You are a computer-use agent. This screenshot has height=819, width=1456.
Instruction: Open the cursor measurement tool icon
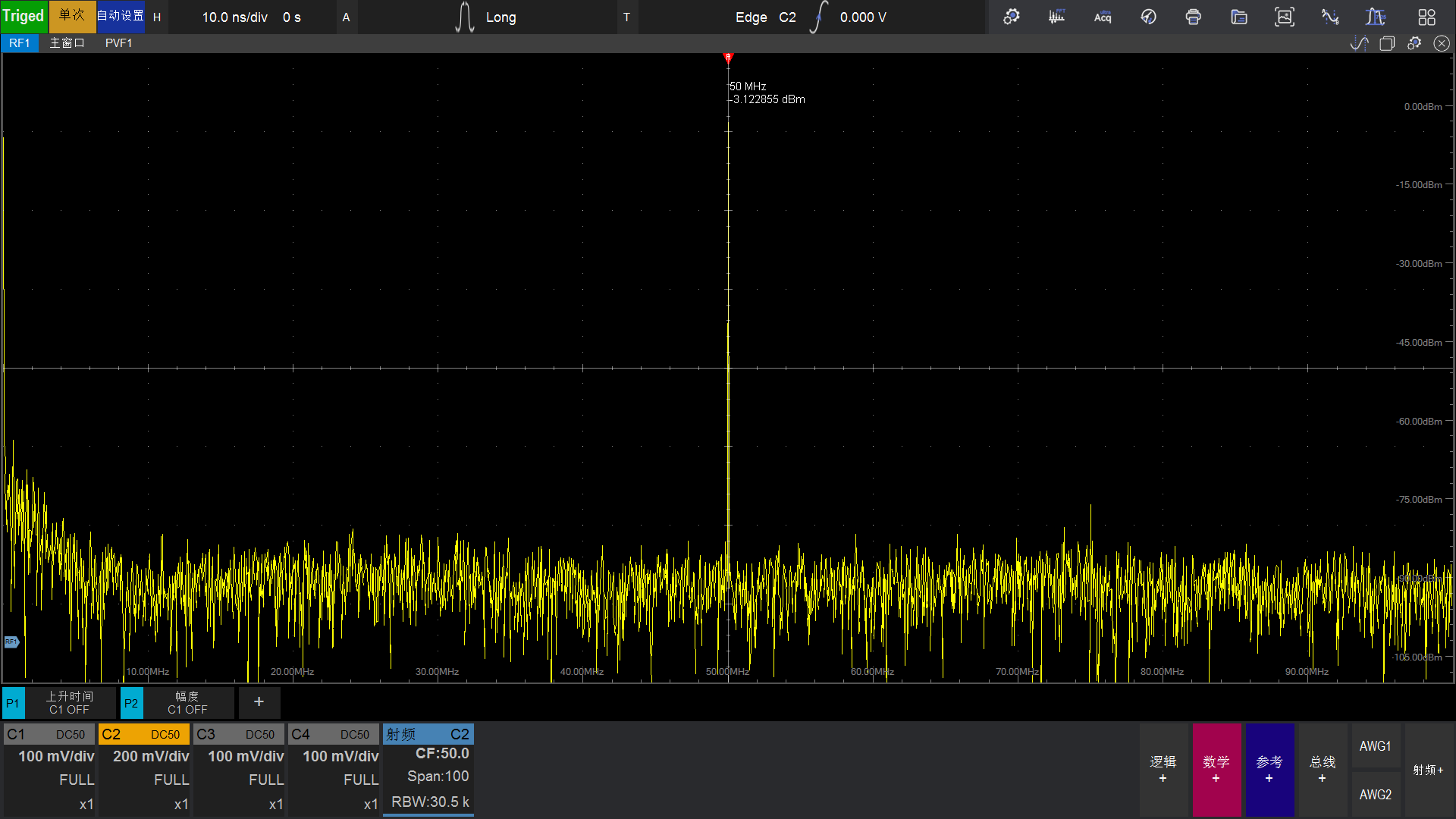tap(1330, 17)
